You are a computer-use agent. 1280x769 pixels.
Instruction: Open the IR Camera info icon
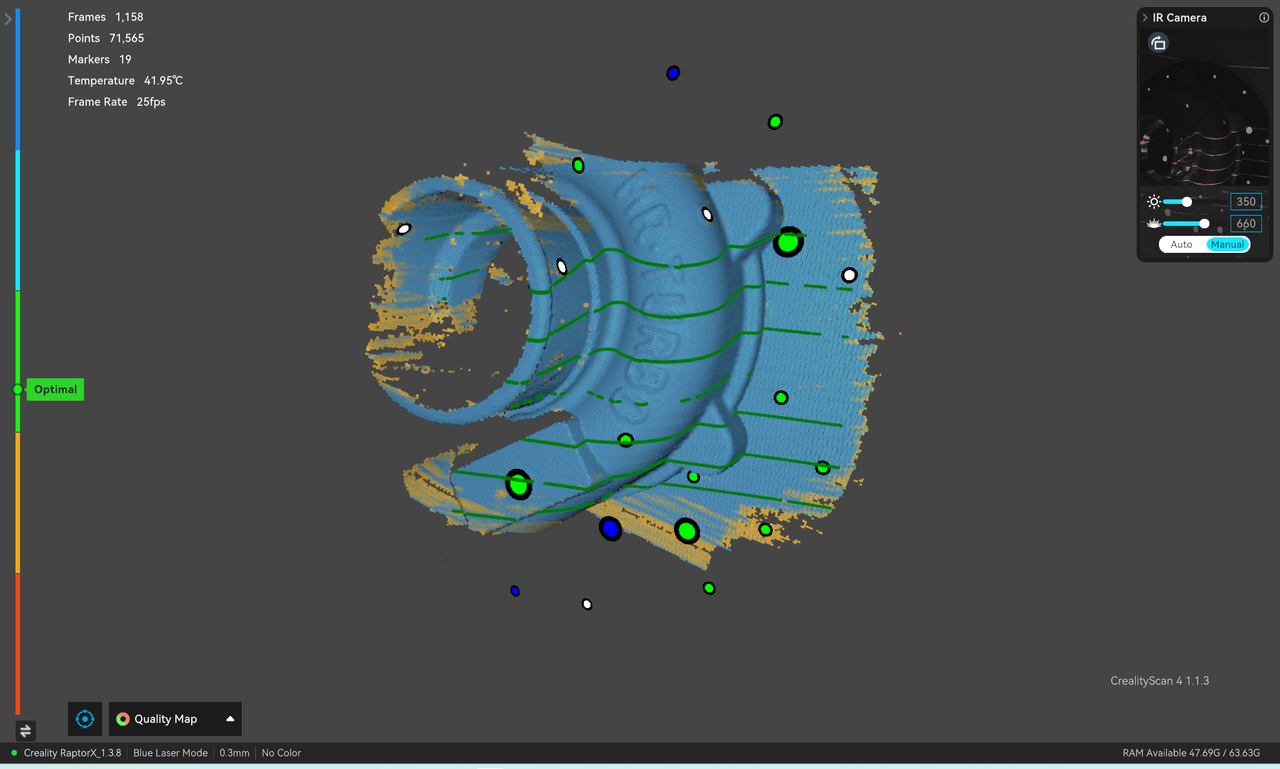1264,18
